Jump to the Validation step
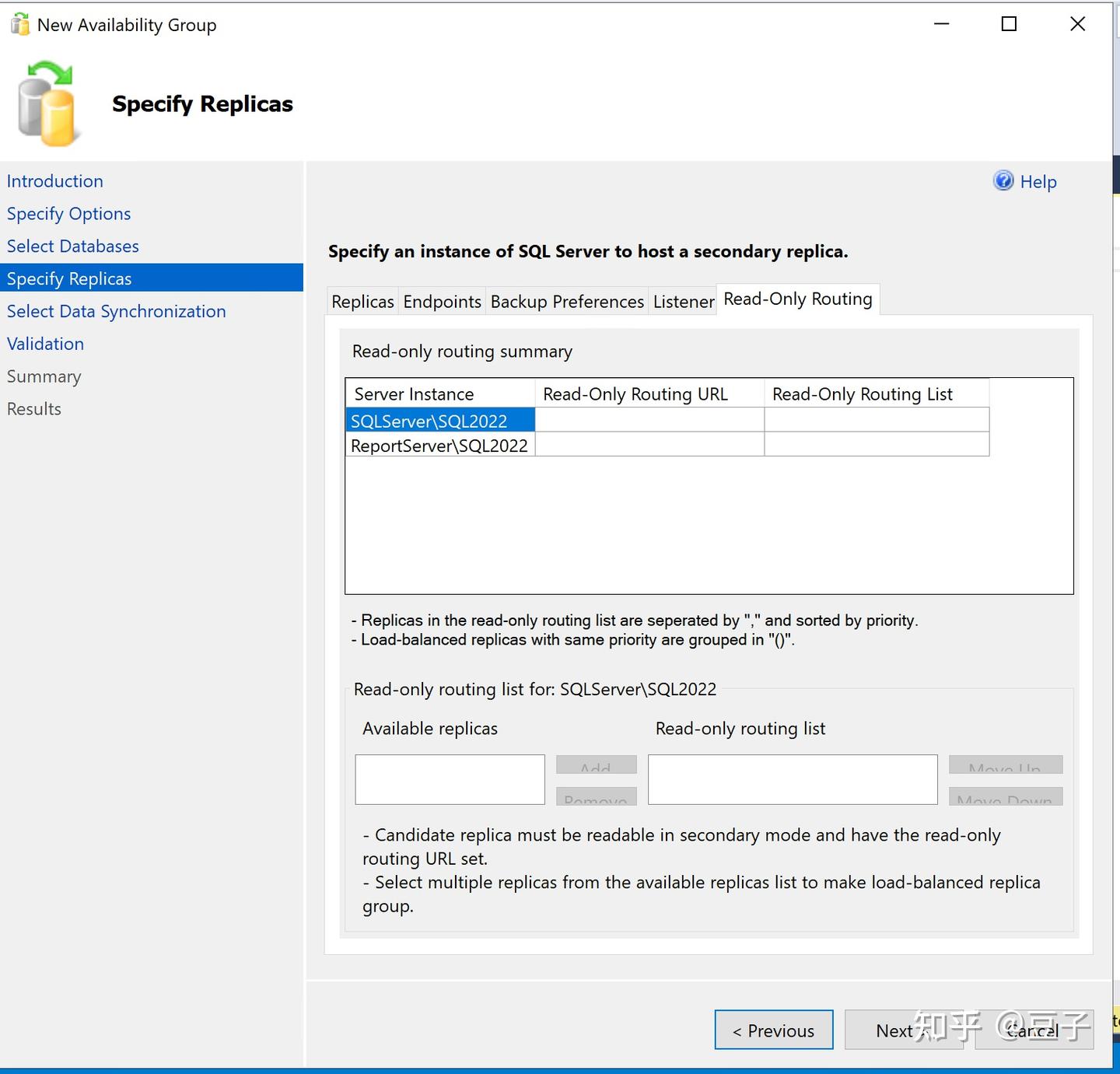 45,343
